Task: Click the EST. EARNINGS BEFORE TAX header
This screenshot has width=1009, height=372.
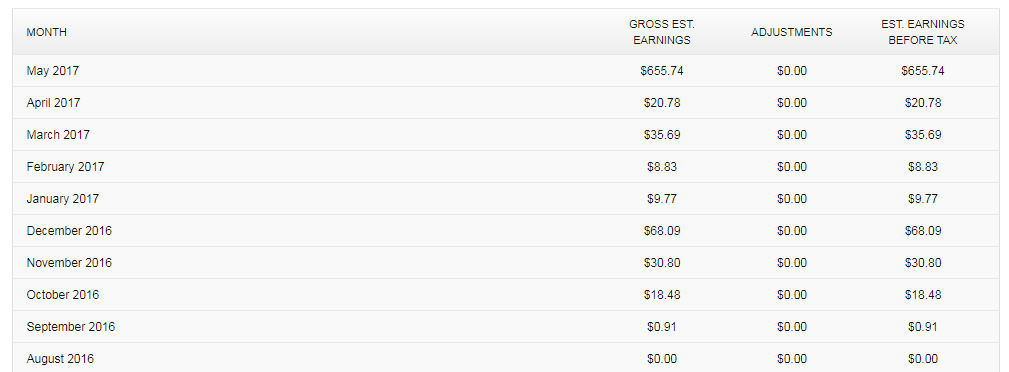Action: click(x=923, y=32)
